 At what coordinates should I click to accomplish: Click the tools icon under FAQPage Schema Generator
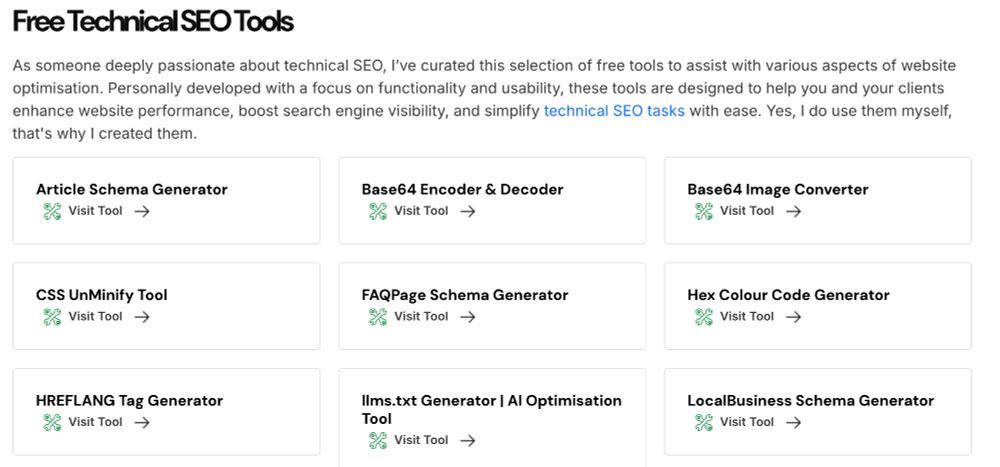click(378, 316)
